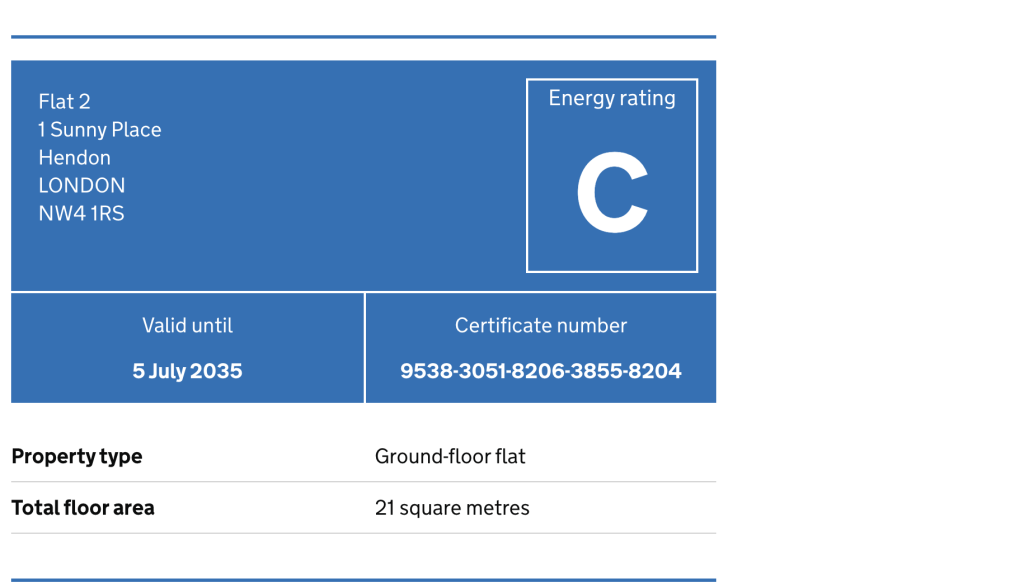
Task: Click the grey line under Property type
Action: point(364,482)
